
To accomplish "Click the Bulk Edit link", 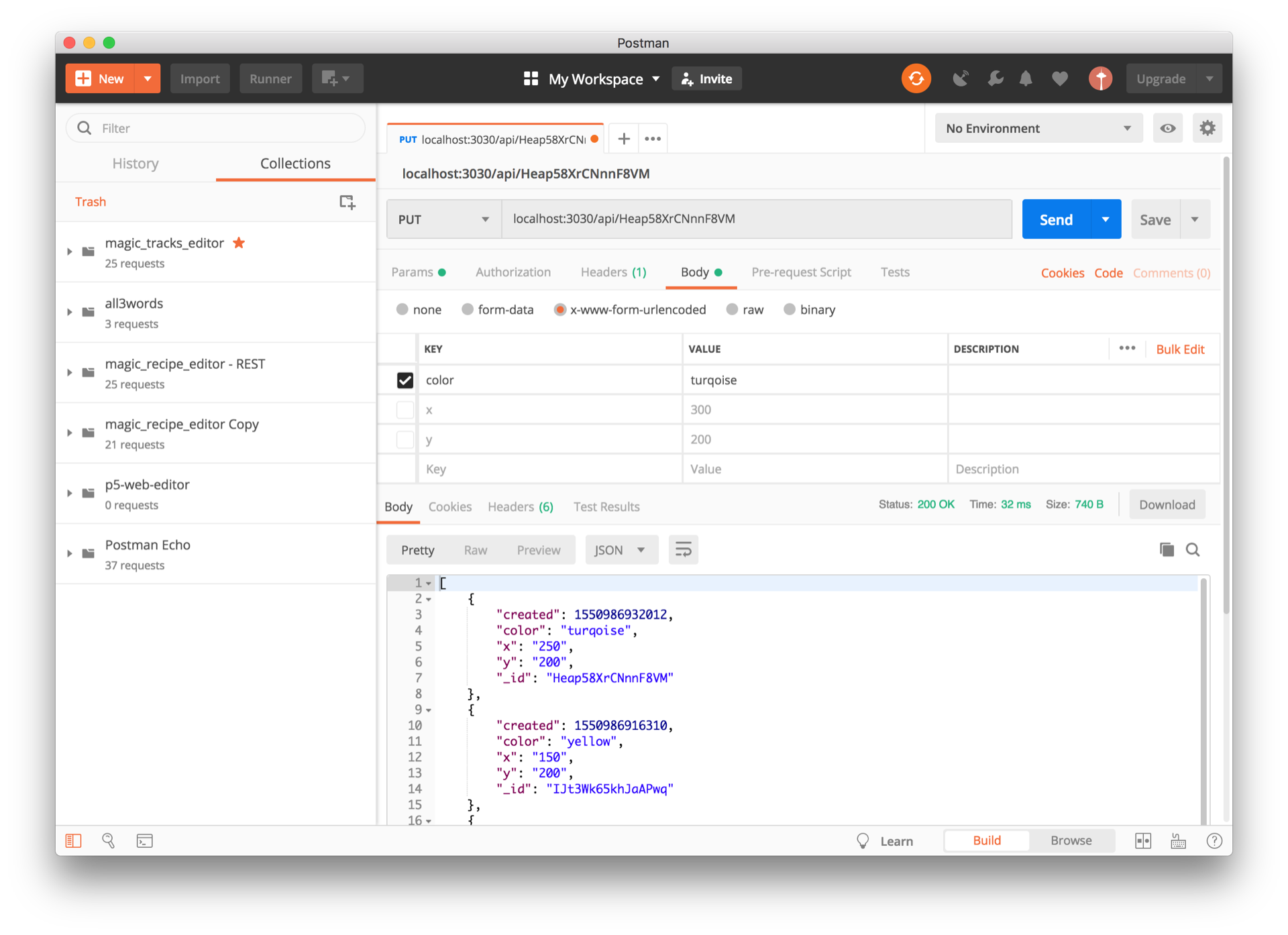I will pyautogui.click(x=1180, y=349).
